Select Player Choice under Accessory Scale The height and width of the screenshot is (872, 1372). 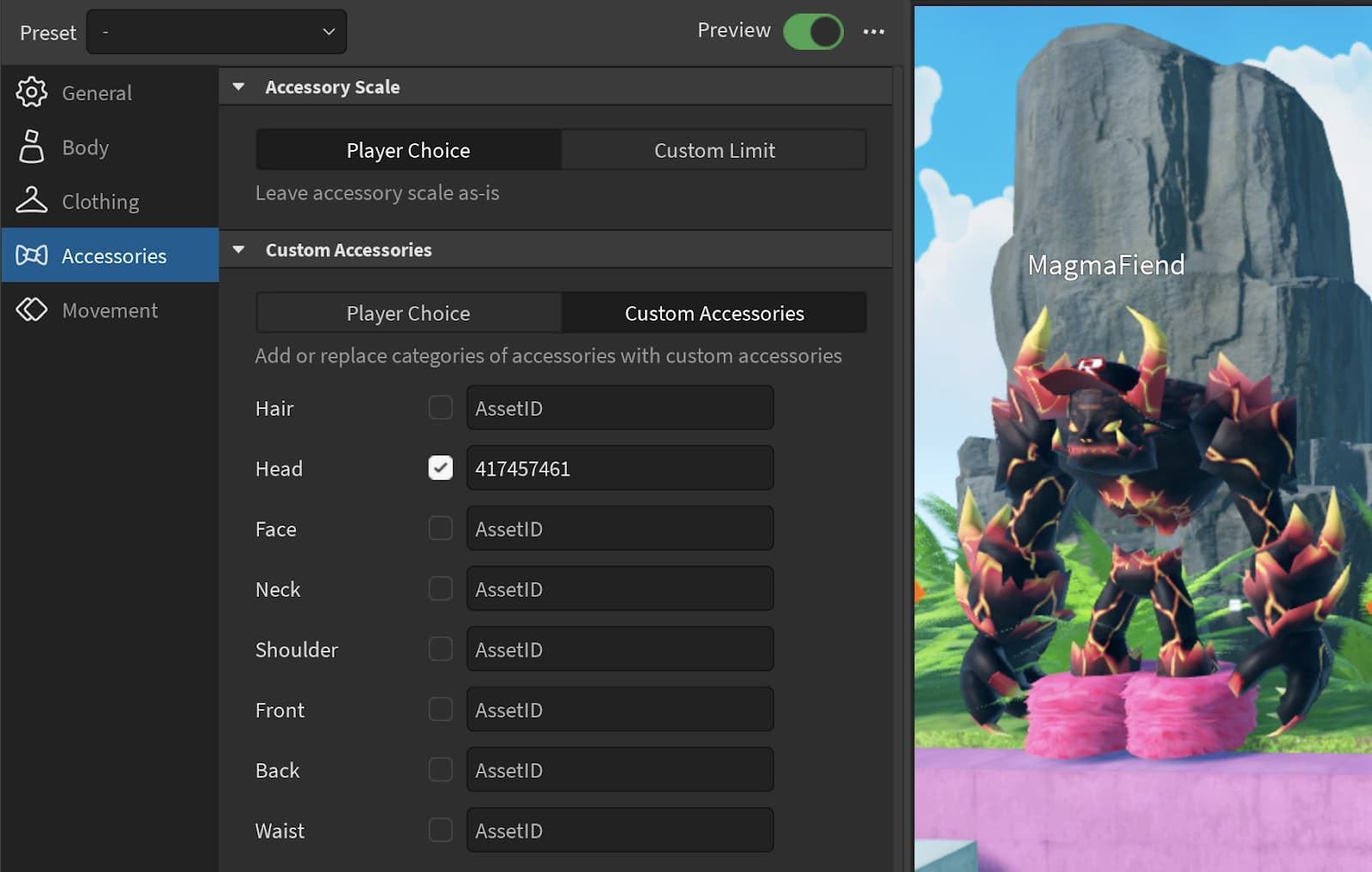[408, 150]
